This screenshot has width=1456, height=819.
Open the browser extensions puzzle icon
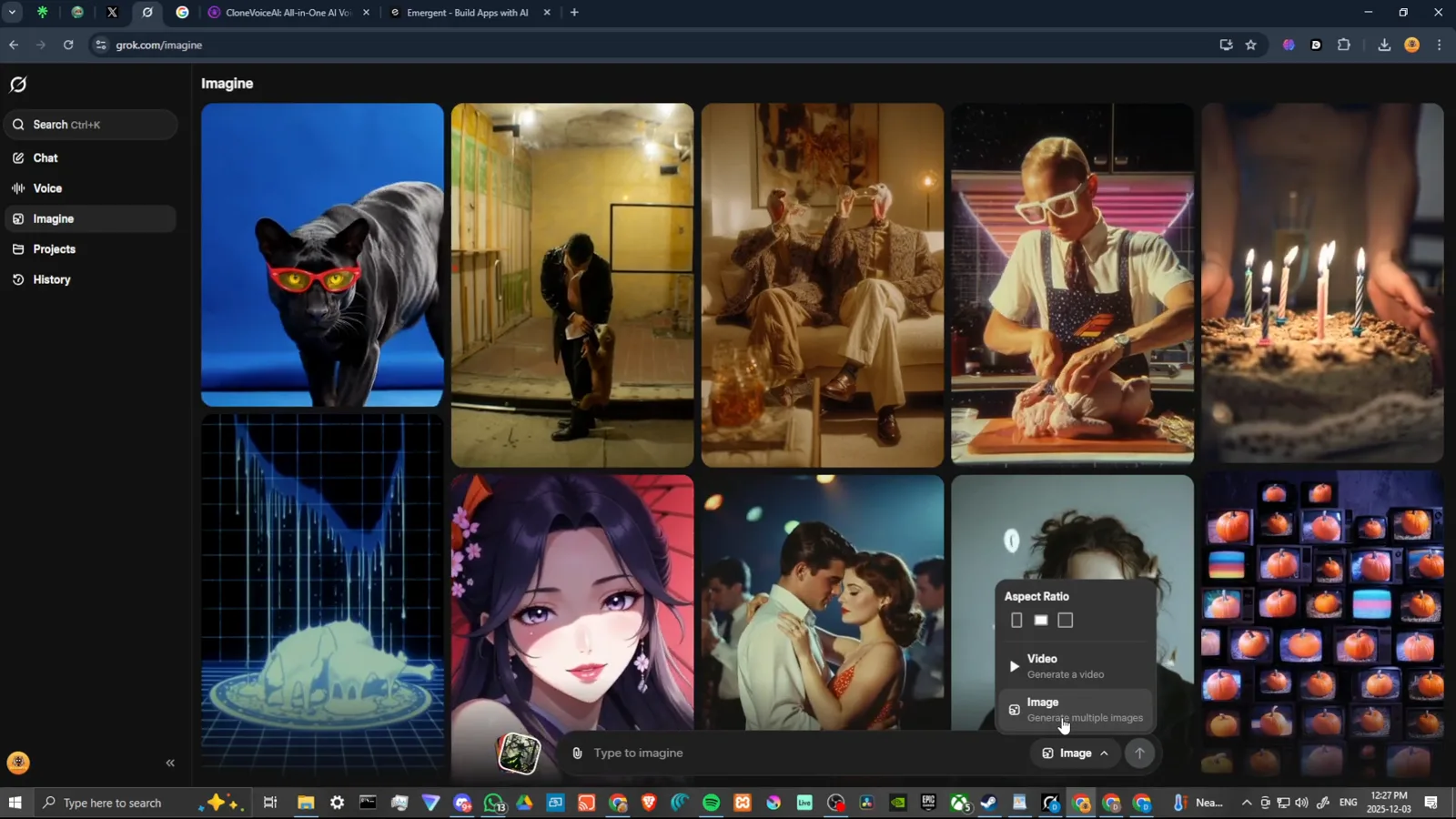pos(1344,45)
